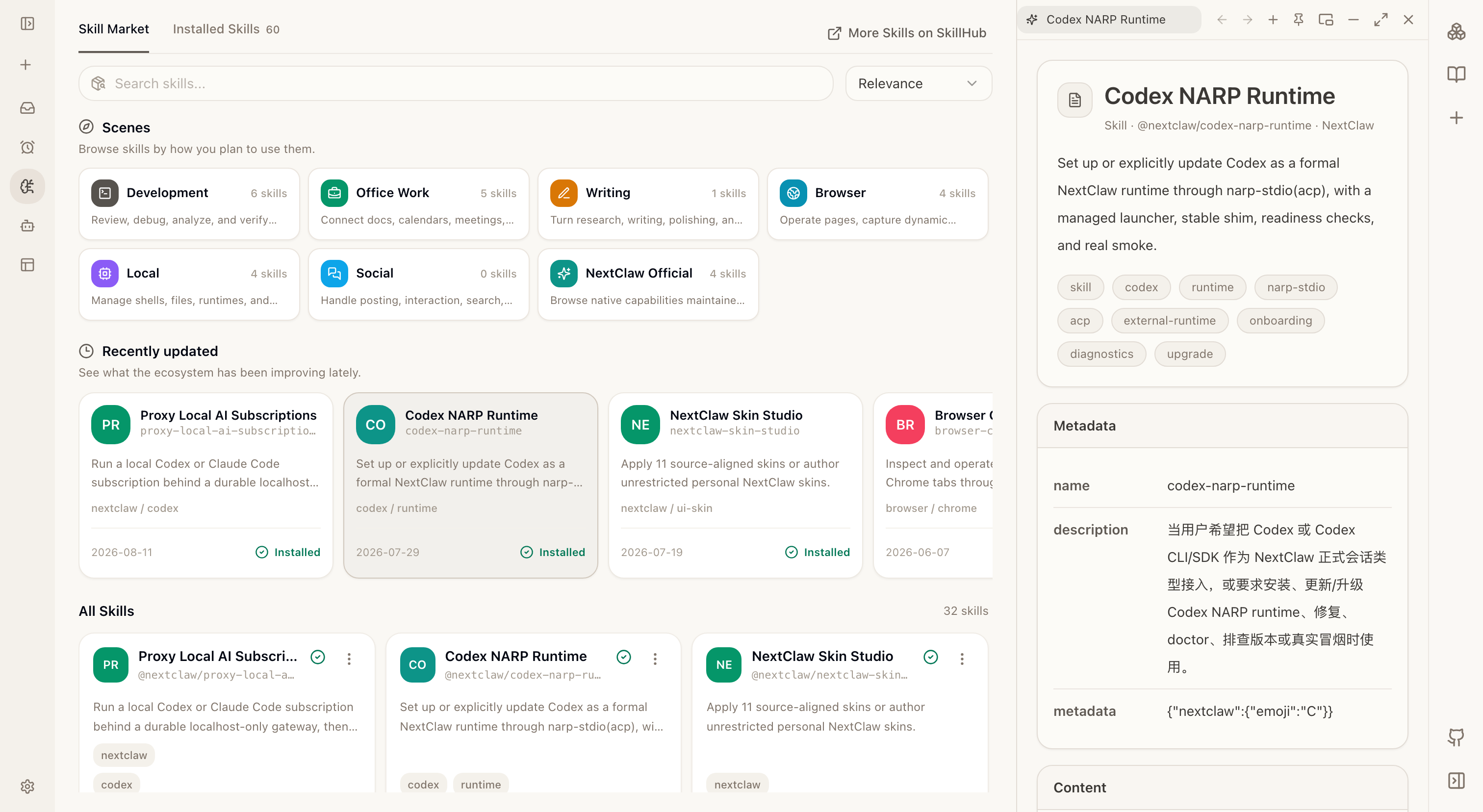Screen dimensions: 1483x812
Task: Switch to Skill Market tab
Action: (x=113, y=29)
